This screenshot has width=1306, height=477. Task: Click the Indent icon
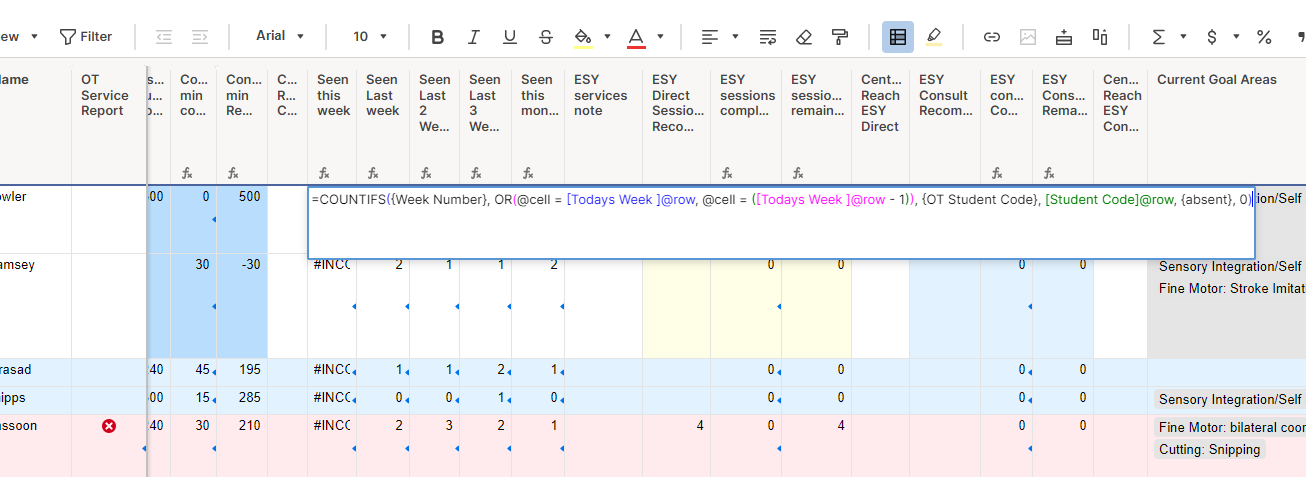click(200, 37)
